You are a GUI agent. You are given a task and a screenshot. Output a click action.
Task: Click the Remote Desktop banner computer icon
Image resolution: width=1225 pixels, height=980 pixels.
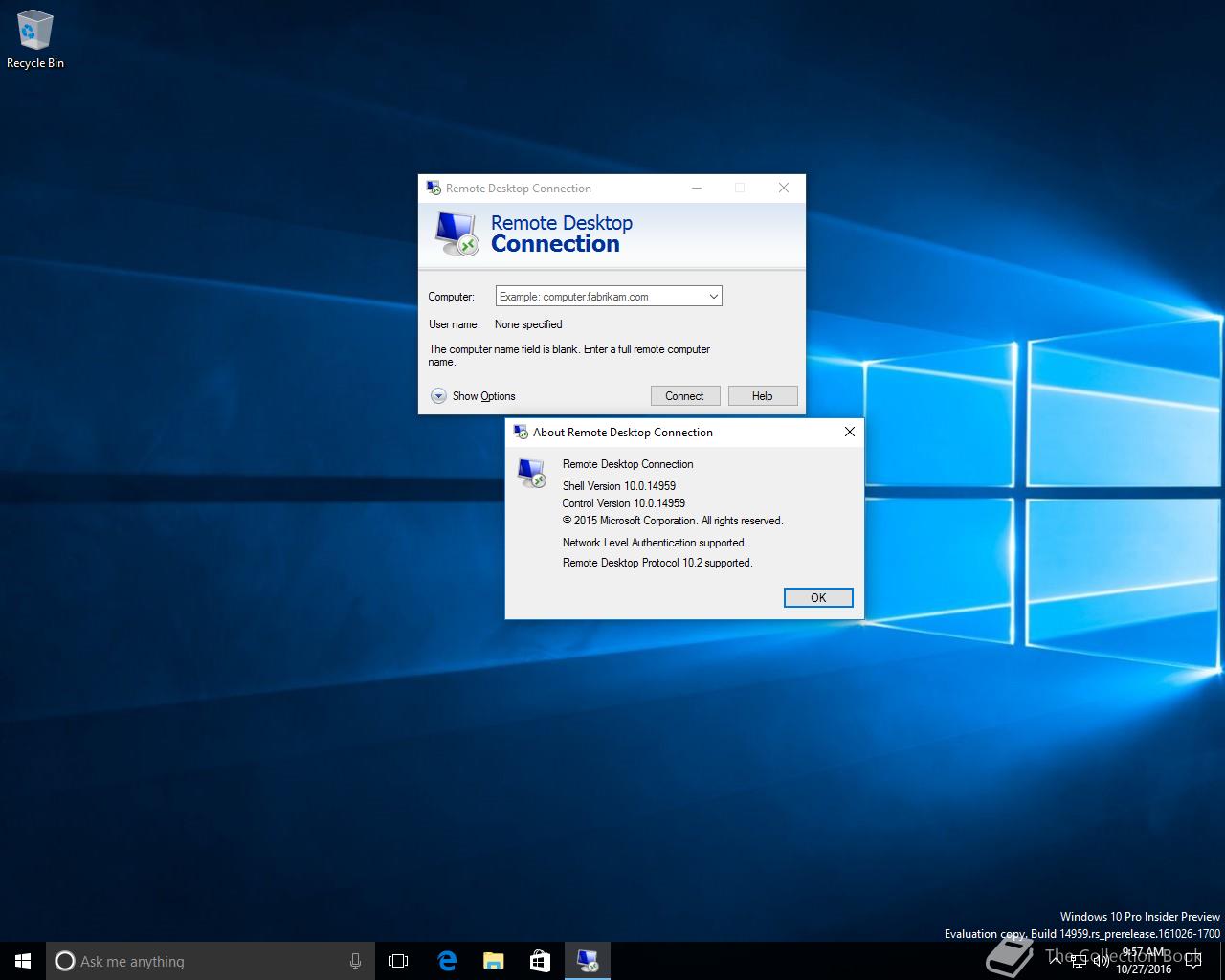point(457,234)
